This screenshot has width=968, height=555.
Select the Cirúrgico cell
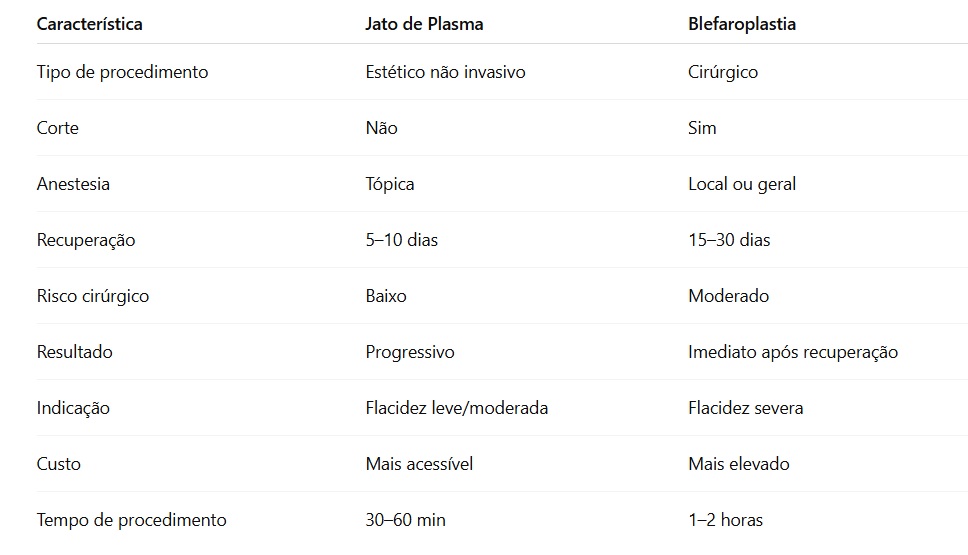pos(723,72)
